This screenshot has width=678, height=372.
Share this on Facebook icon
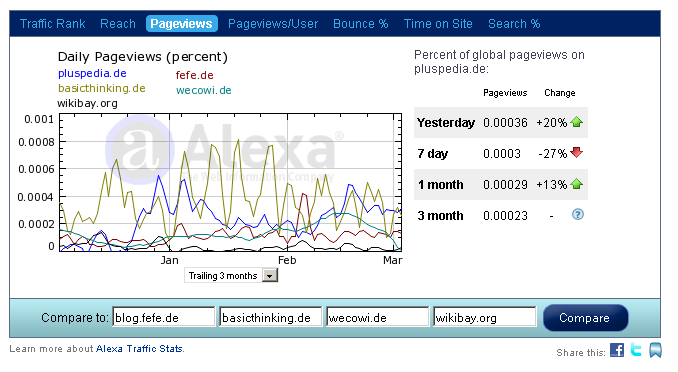pos(617,350)
